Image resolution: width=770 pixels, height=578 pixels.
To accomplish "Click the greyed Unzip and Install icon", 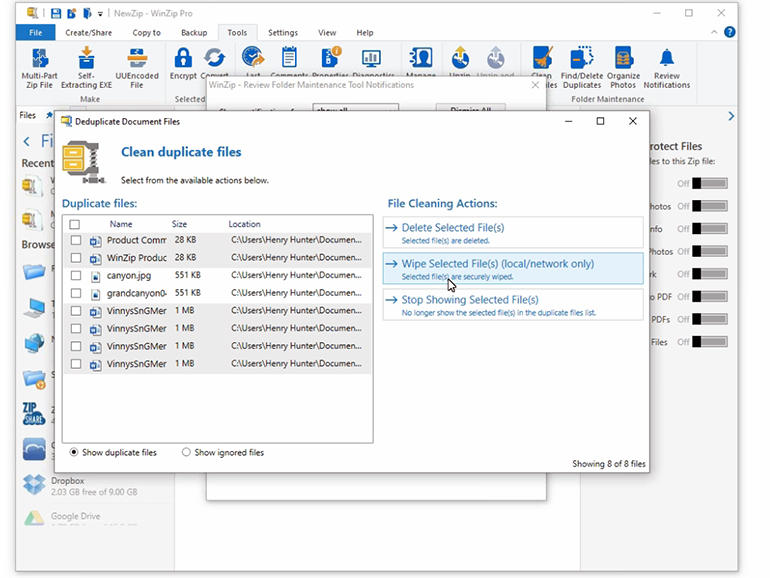I will point(496,58).
